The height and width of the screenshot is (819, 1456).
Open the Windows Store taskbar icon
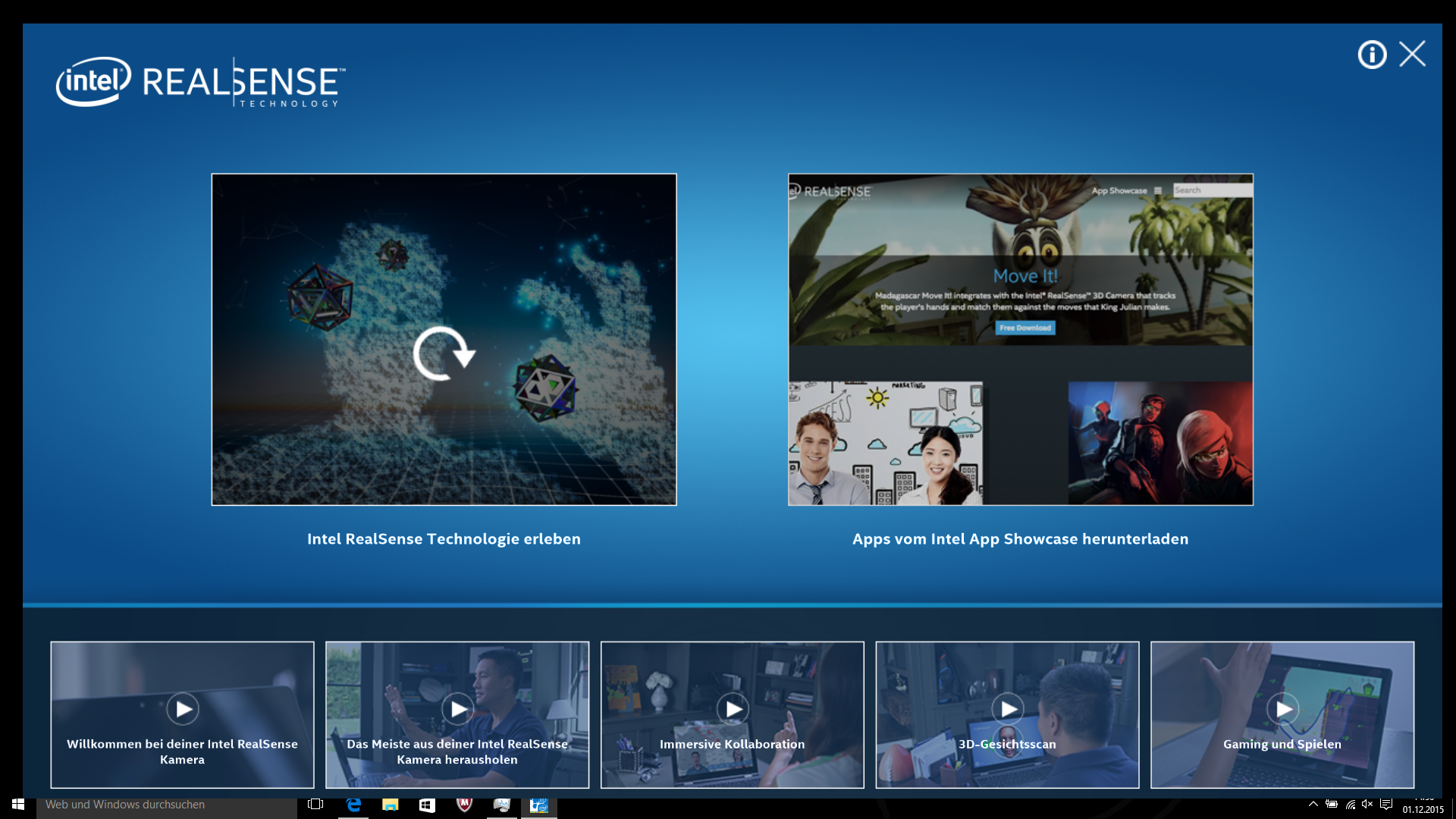coord(427,805)
